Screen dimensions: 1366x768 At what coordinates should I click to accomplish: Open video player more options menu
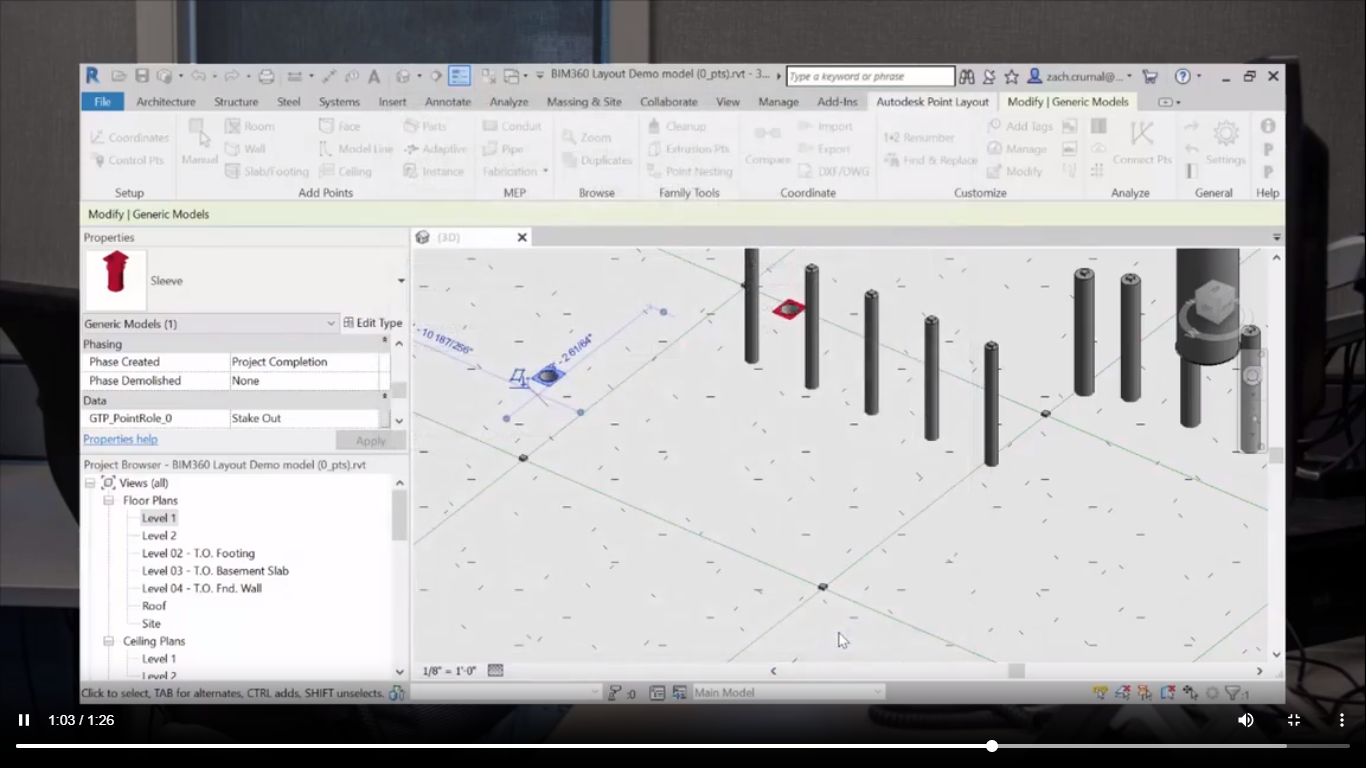[1341, 720]
